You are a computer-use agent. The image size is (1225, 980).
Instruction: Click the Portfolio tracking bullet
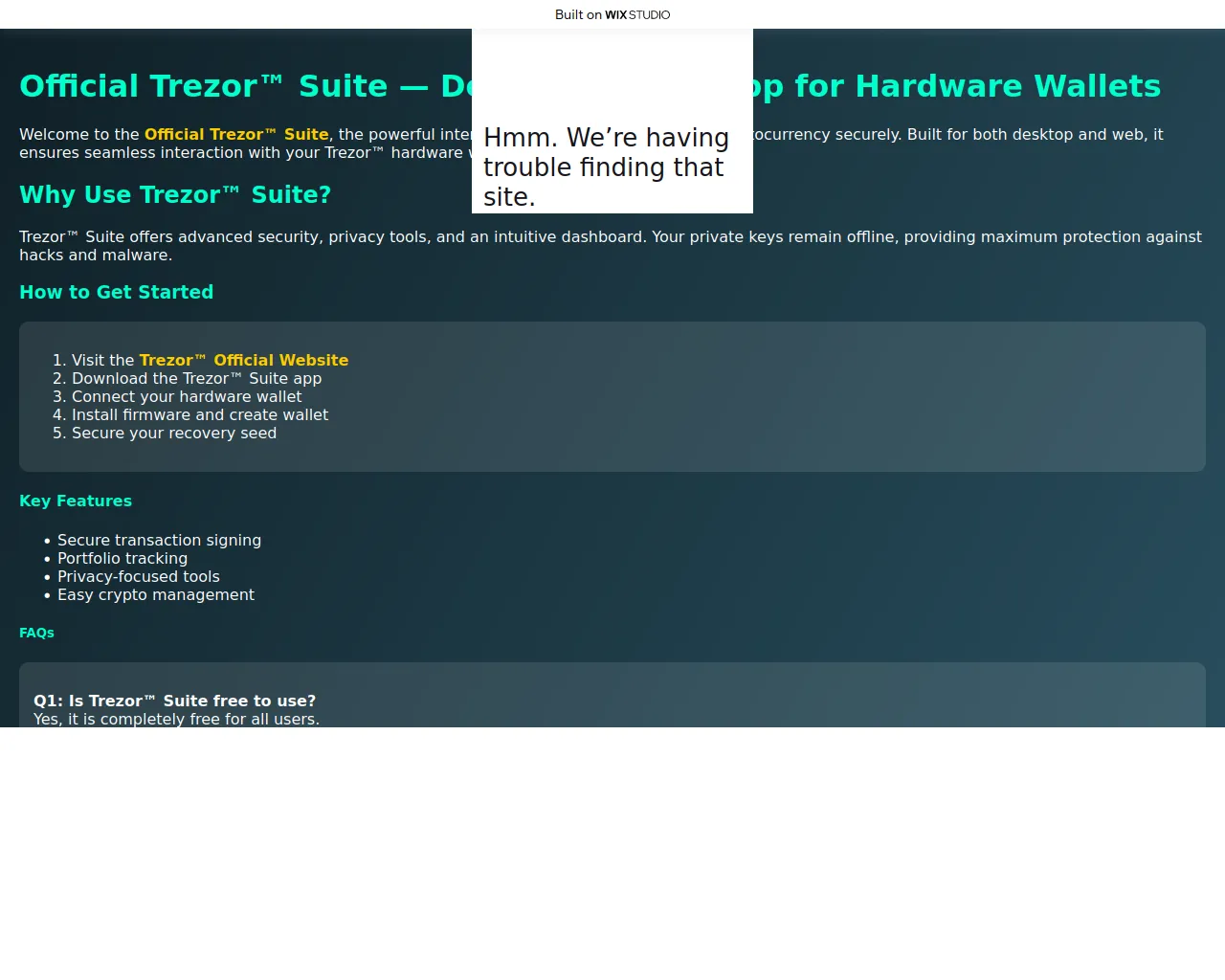122,558
